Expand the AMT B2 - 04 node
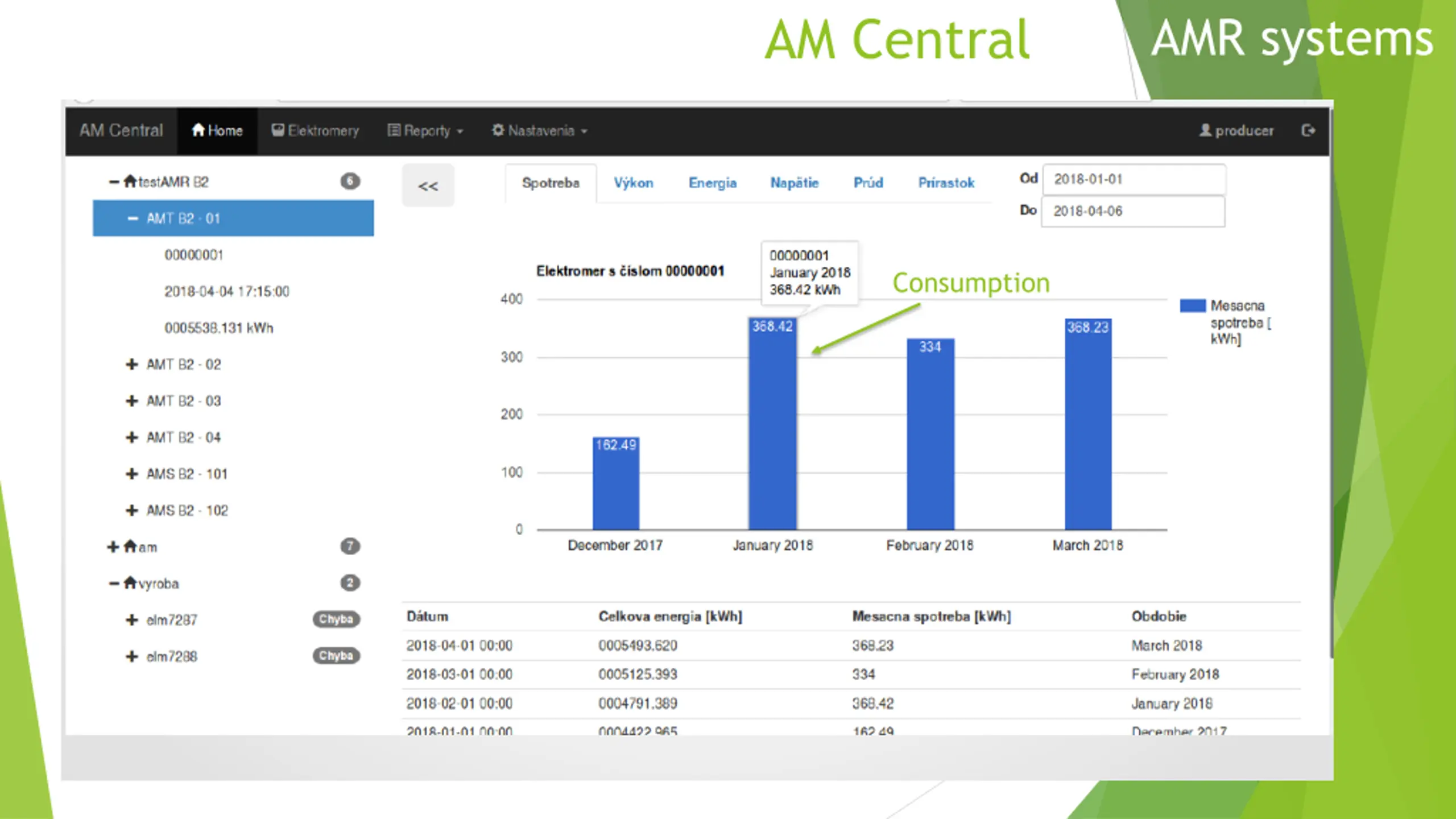 (x=131, y=437)
